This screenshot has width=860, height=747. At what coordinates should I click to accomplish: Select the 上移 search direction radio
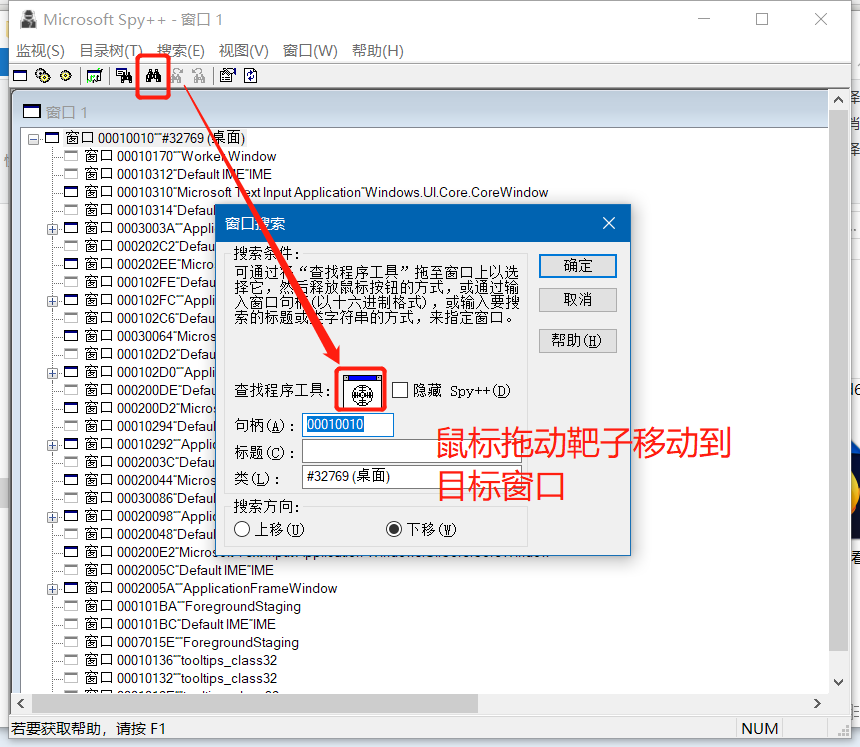pyautogui.click(x=242, y=529)
